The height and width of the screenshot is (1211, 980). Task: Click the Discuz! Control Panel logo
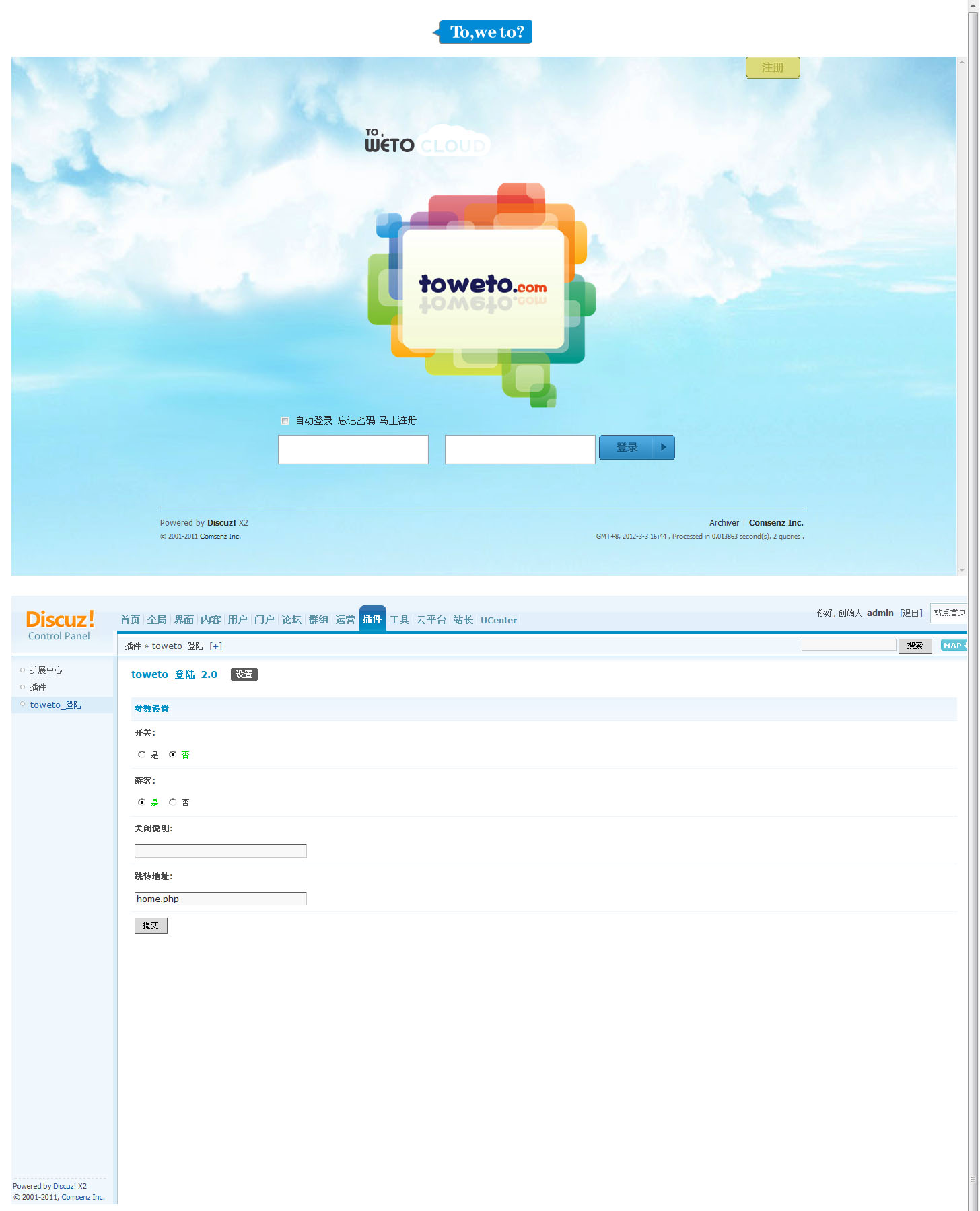tap(59, 625)
